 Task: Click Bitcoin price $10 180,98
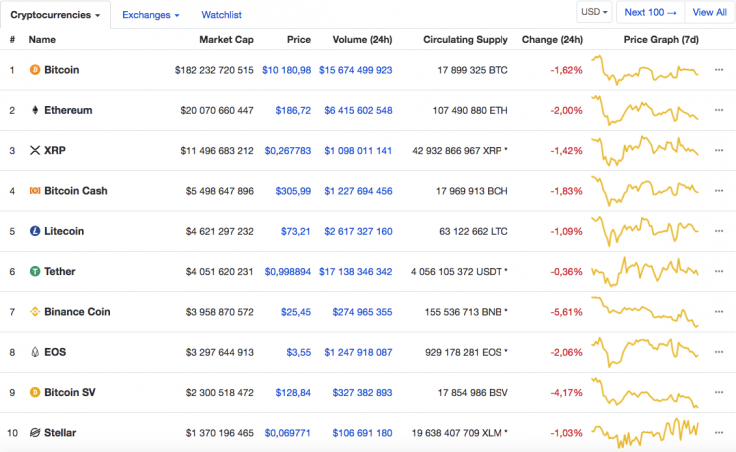[x=286, y=70]
